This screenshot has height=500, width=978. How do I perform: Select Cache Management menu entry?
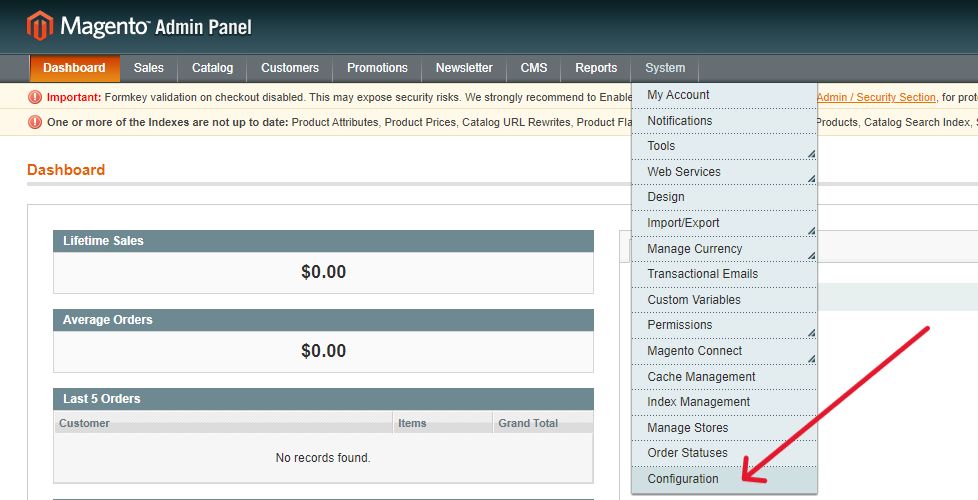click(701, 377)
